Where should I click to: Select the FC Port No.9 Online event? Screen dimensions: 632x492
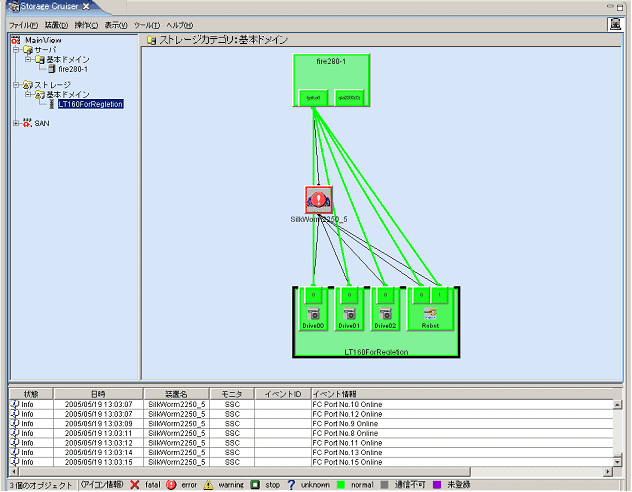[x=311, y=423]
